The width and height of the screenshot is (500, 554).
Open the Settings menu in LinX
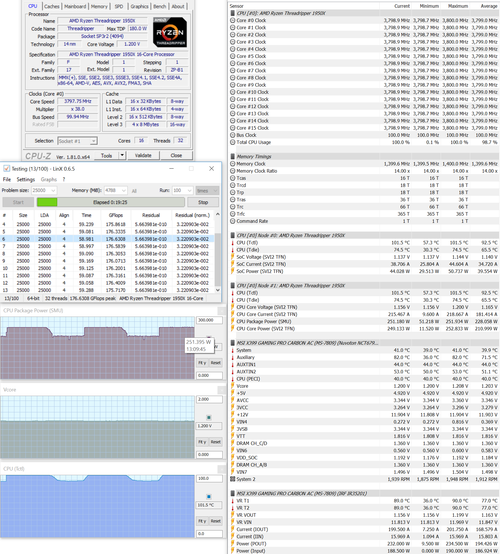(x=26, y=179)
